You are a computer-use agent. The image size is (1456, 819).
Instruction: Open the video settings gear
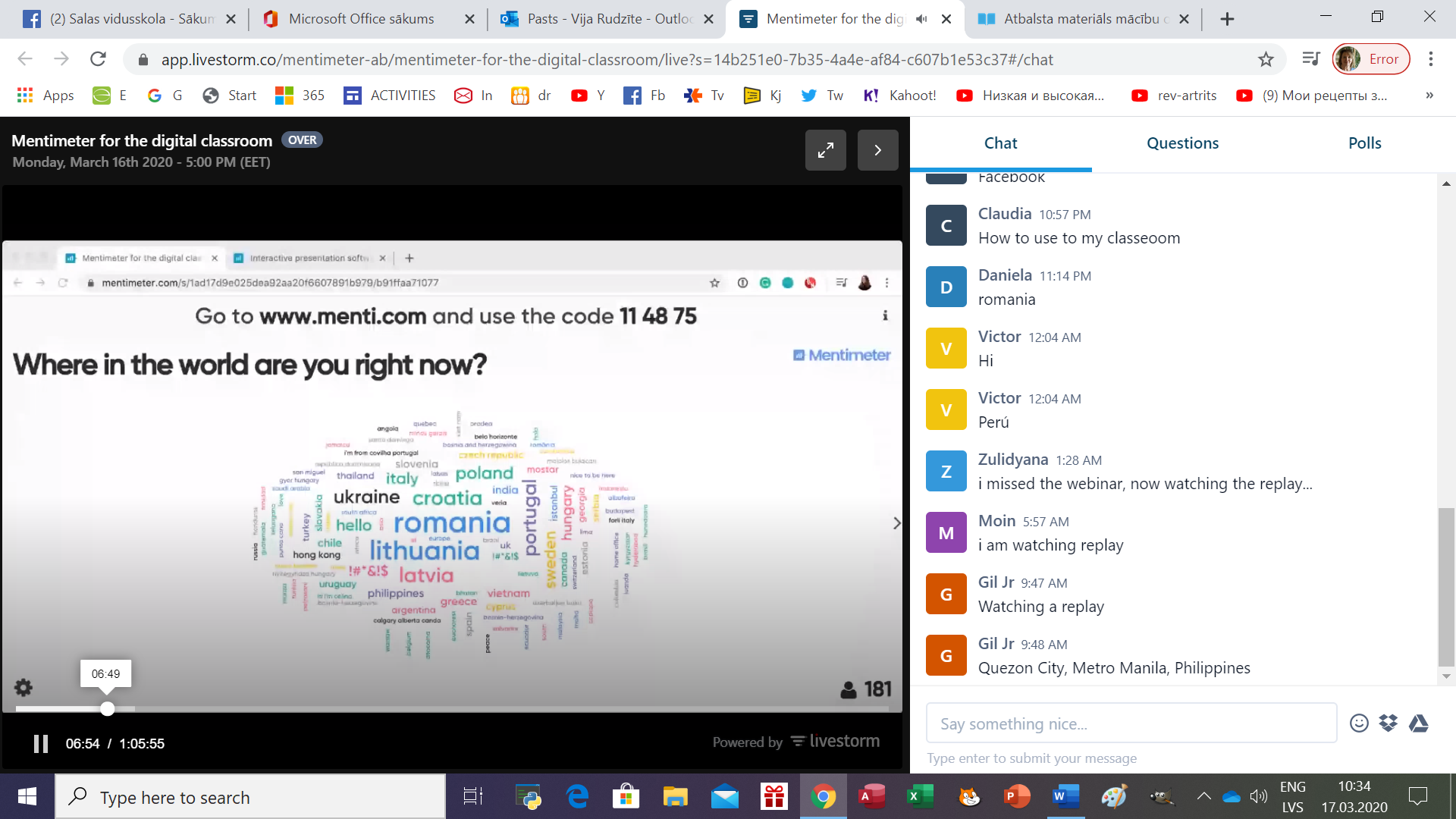pos(24,687)
